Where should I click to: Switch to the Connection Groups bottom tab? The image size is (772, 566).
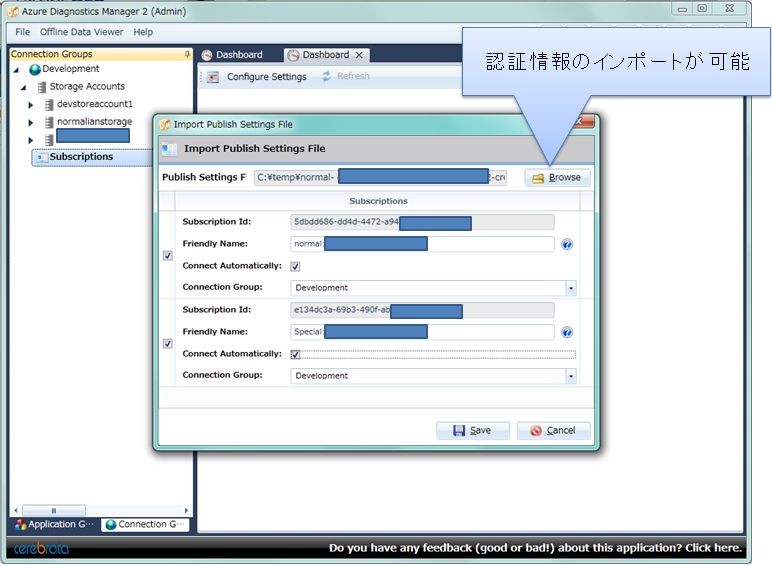coord(146,525)
